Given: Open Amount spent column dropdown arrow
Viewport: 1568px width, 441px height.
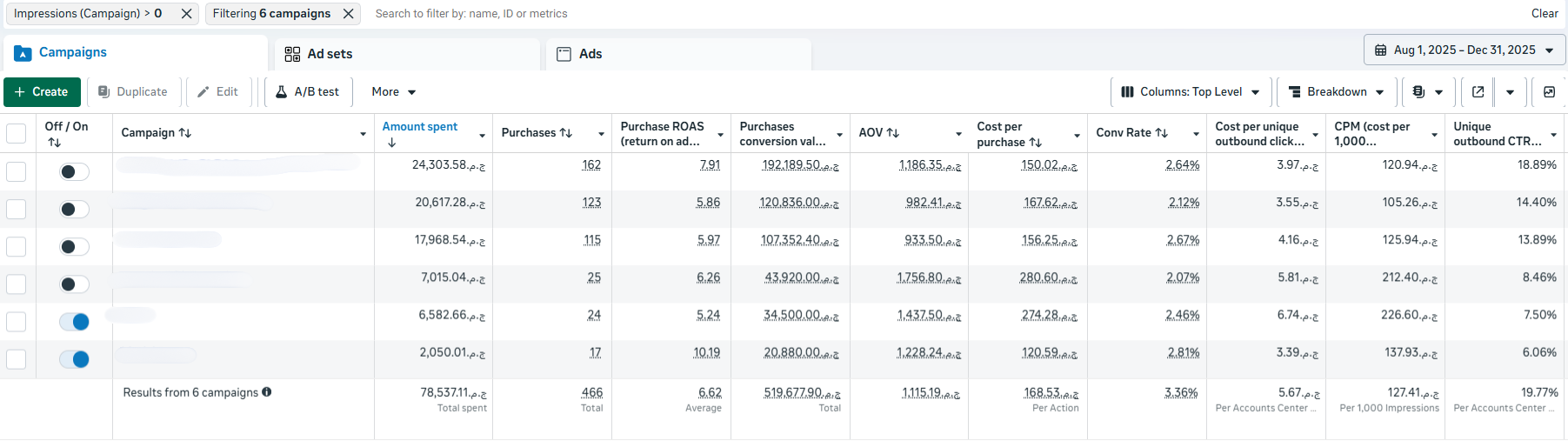Looking at the screenshot, I should pyautogui.click(x=482, y=135).
